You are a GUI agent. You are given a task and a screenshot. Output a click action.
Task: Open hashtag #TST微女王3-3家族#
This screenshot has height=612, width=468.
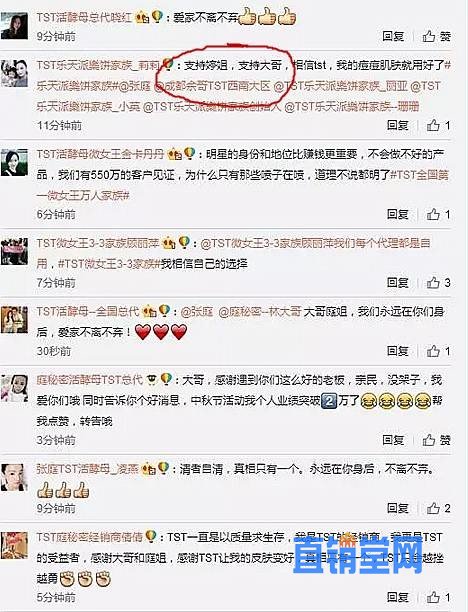[x=109, y=264]
